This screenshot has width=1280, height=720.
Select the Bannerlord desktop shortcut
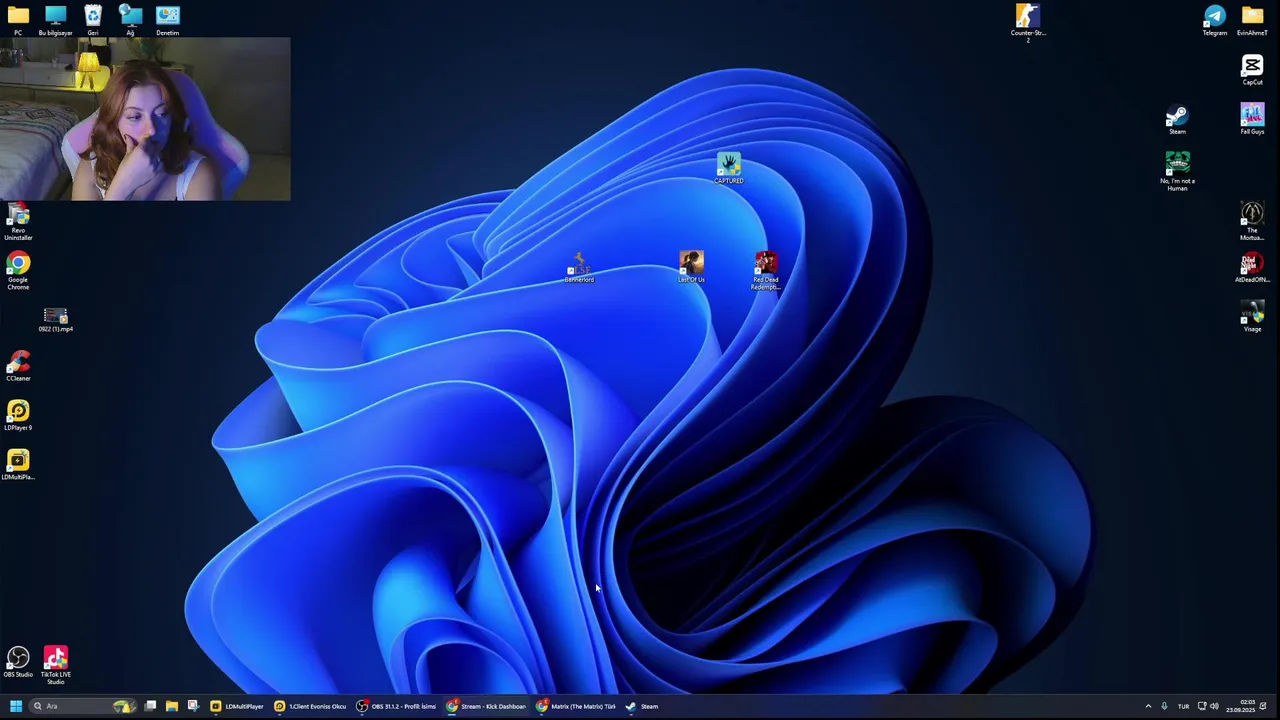pos(579,268)
